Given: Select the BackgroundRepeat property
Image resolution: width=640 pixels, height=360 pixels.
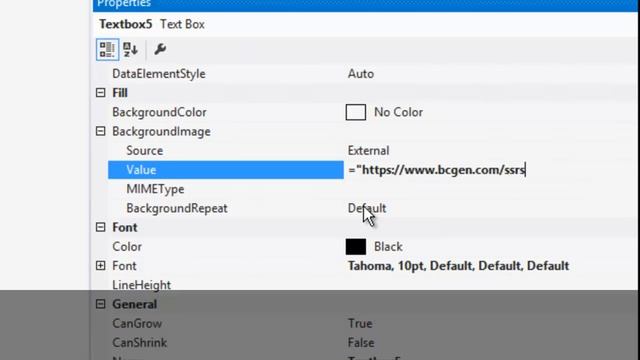Looking at the screenshot, I should tap(177, 208).
